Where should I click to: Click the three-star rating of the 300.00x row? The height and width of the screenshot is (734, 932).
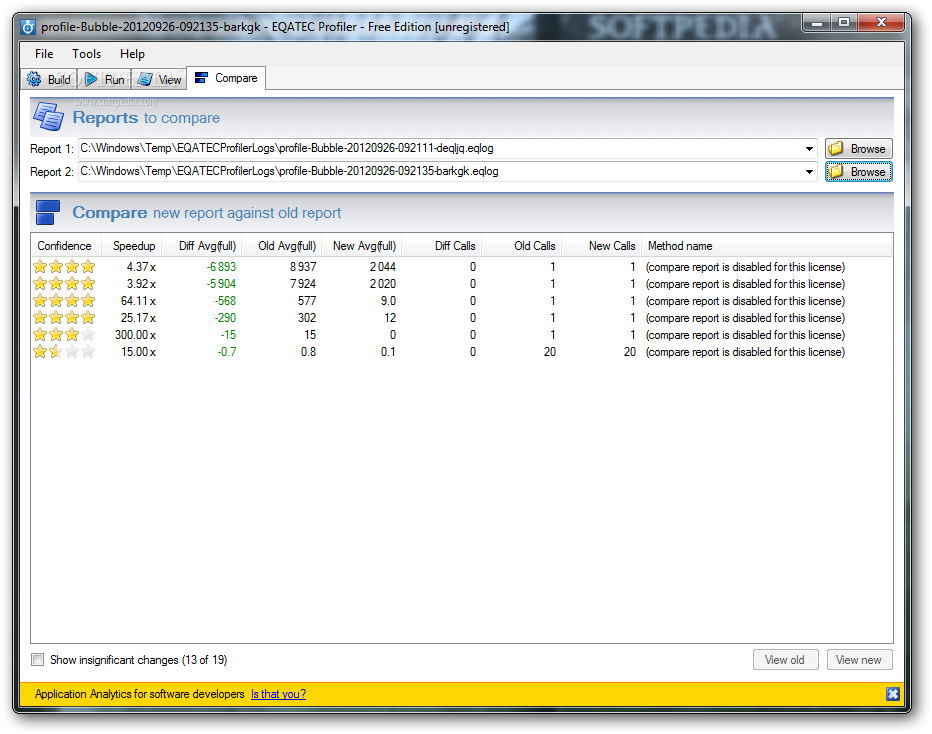tap(64, 335)
